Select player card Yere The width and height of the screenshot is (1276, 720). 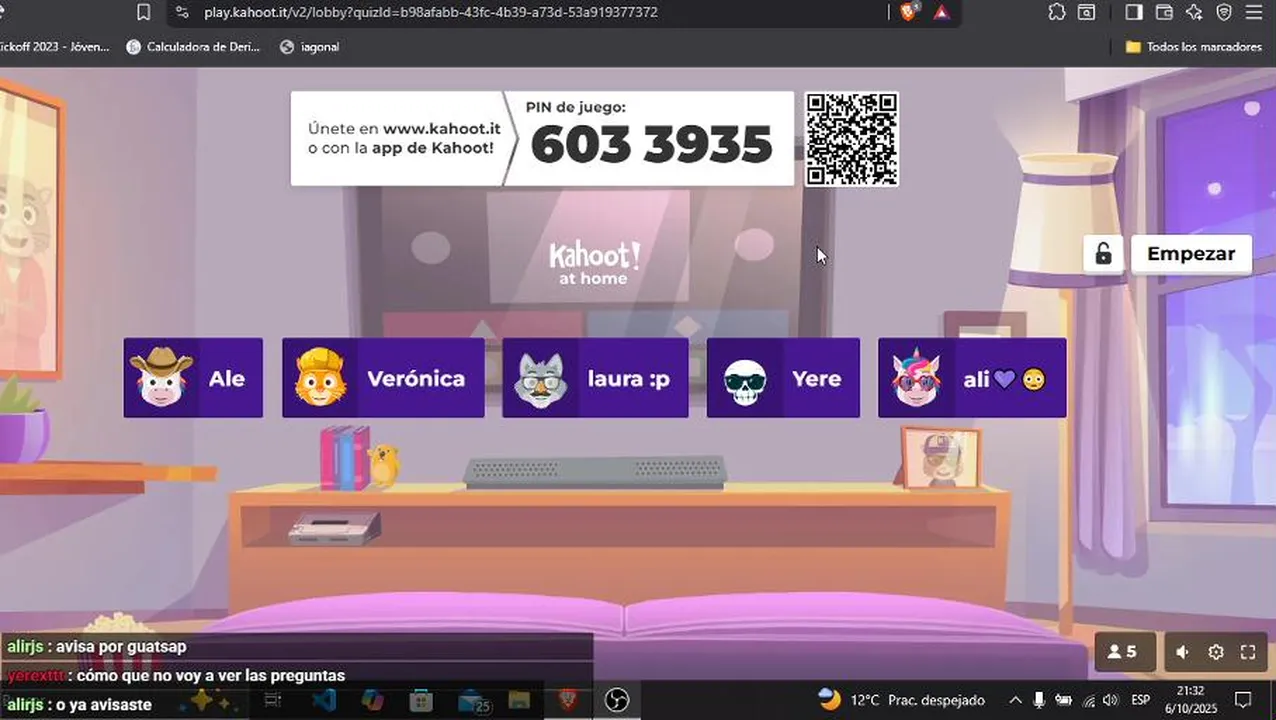coord(783,378)
